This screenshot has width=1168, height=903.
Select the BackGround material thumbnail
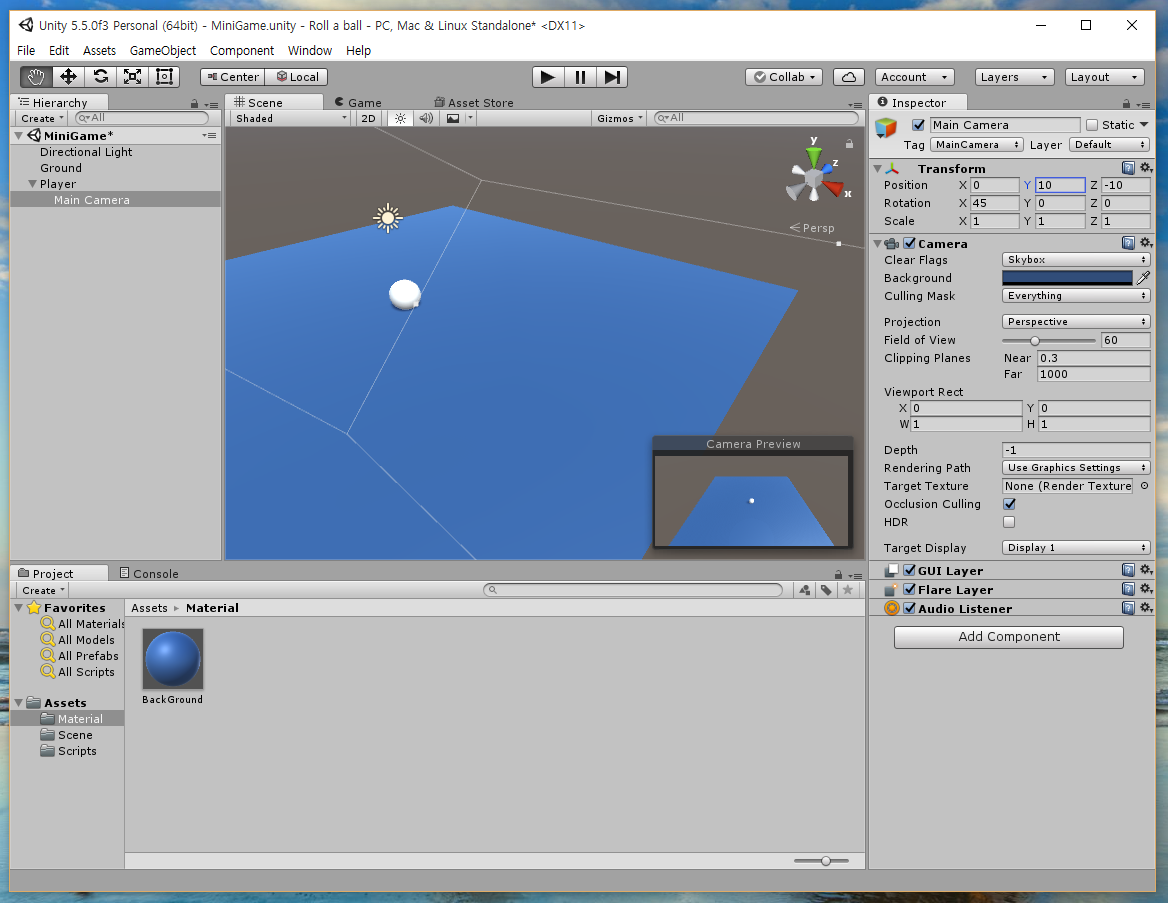tap(172, 659)
